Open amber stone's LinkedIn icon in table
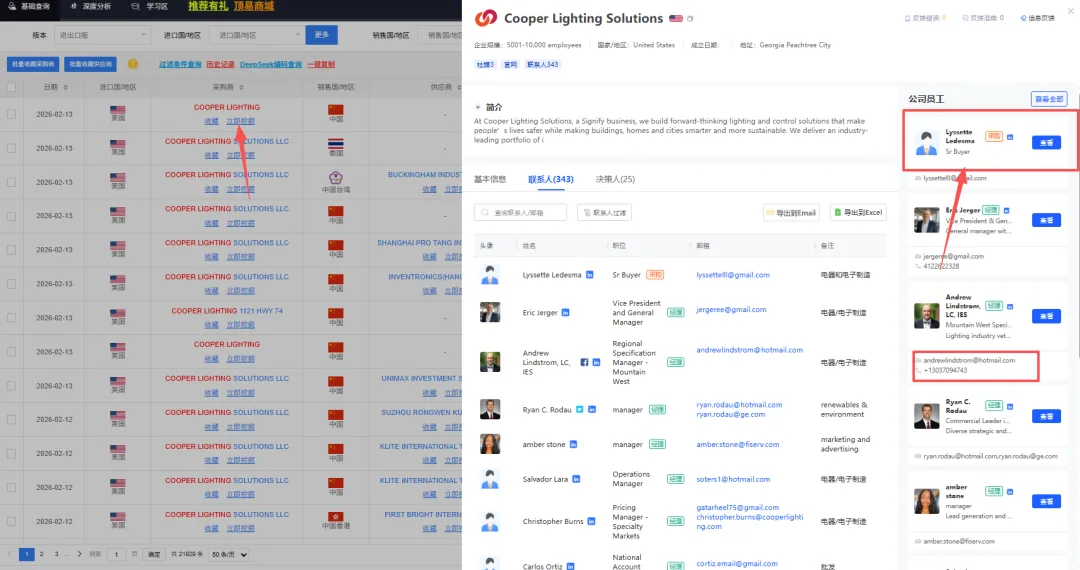Image resolution: width=1080 pixels, height=570 pixels. tap(573, 445)
